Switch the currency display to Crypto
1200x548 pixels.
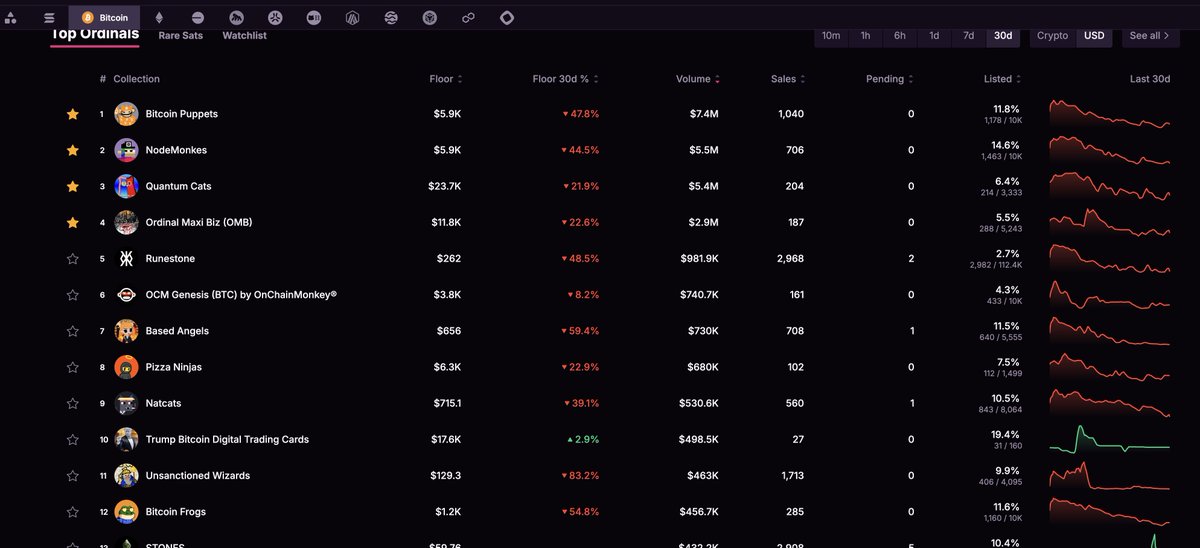1052,36
